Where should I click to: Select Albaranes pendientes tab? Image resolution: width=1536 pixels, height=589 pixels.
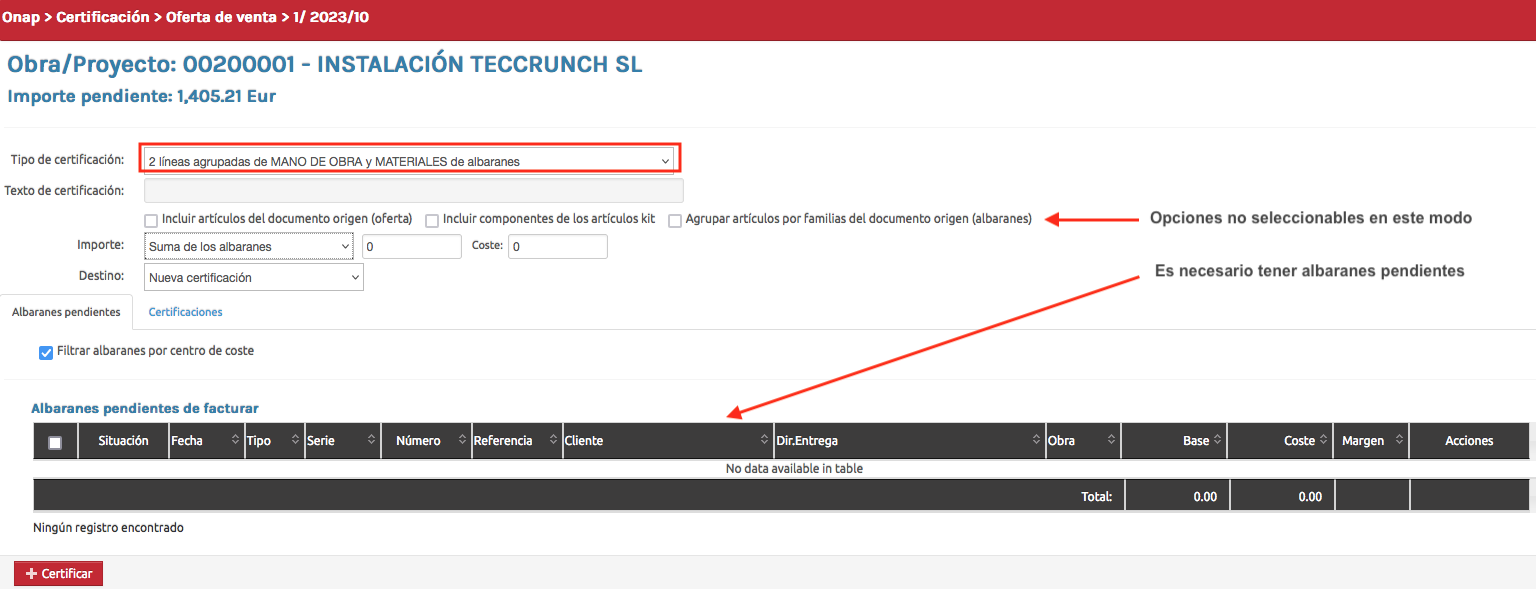pyautogui.click(x=66, y=312)
